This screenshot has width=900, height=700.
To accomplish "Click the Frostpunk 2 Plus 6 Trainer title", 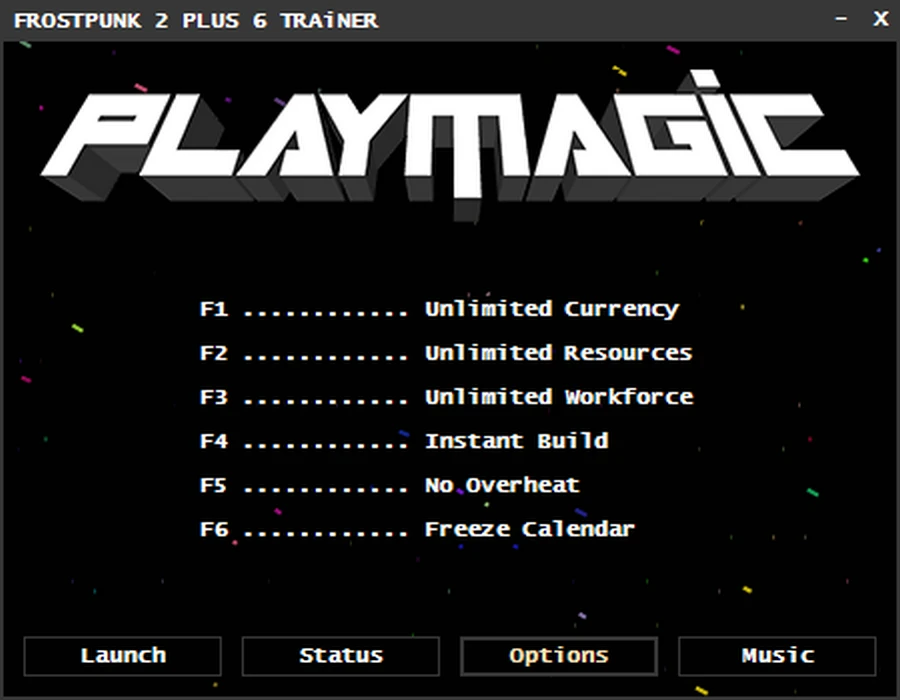I will coord(196,21).
